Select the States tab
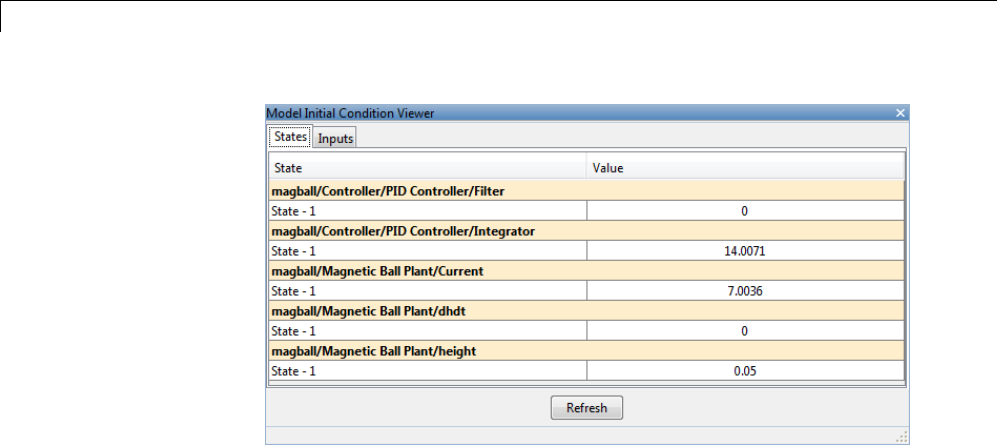Screen dimensions: 997x445 290,138
